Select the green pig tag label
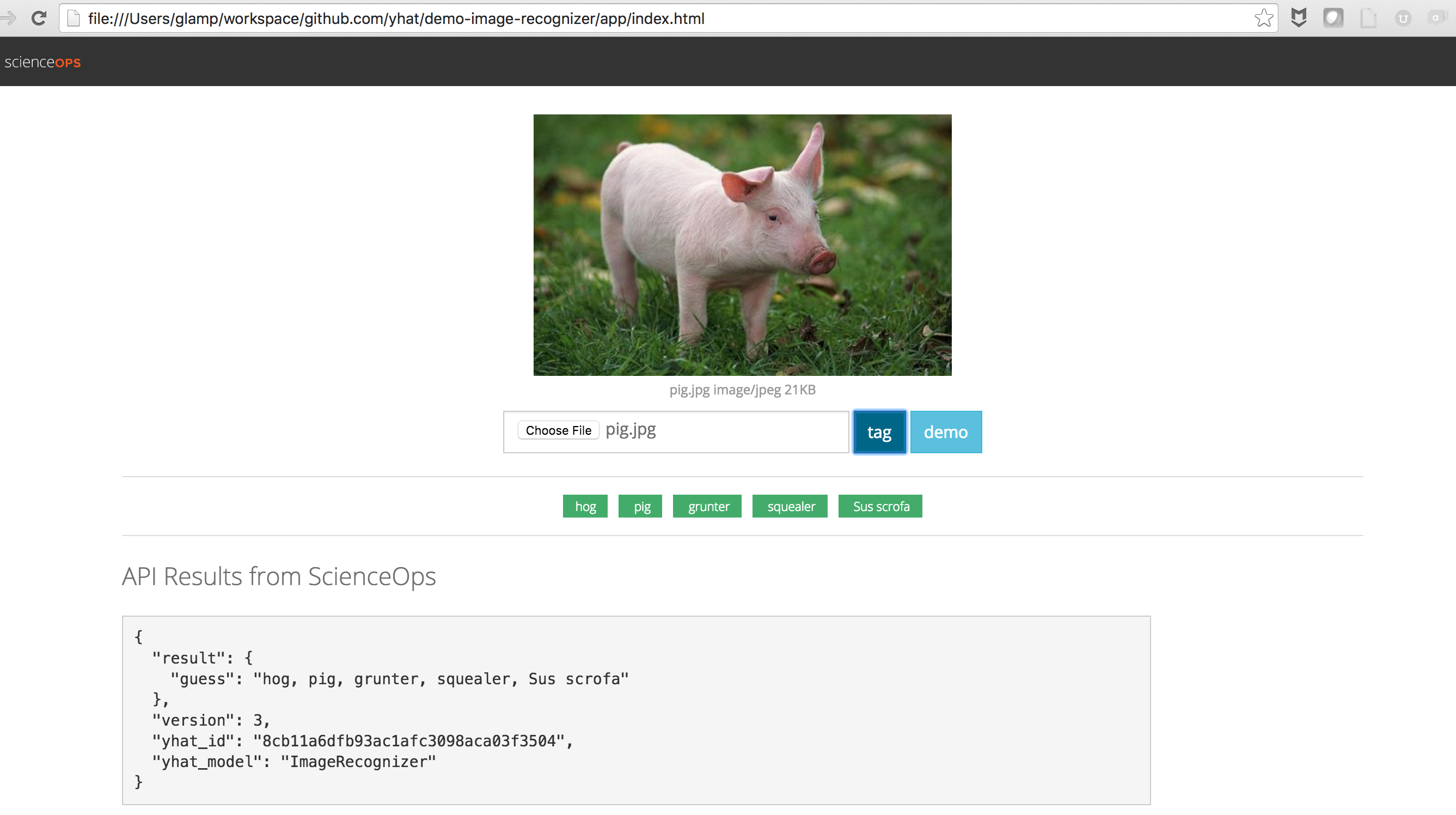Screen dimensions: 1456x815 click(x=640, y=506)
